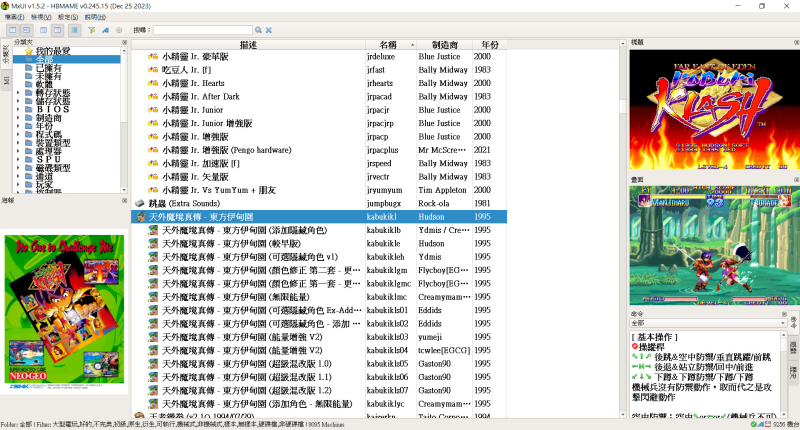Open the 檢視(V) menu
800x430 pixels.
(x=41, y=17)
